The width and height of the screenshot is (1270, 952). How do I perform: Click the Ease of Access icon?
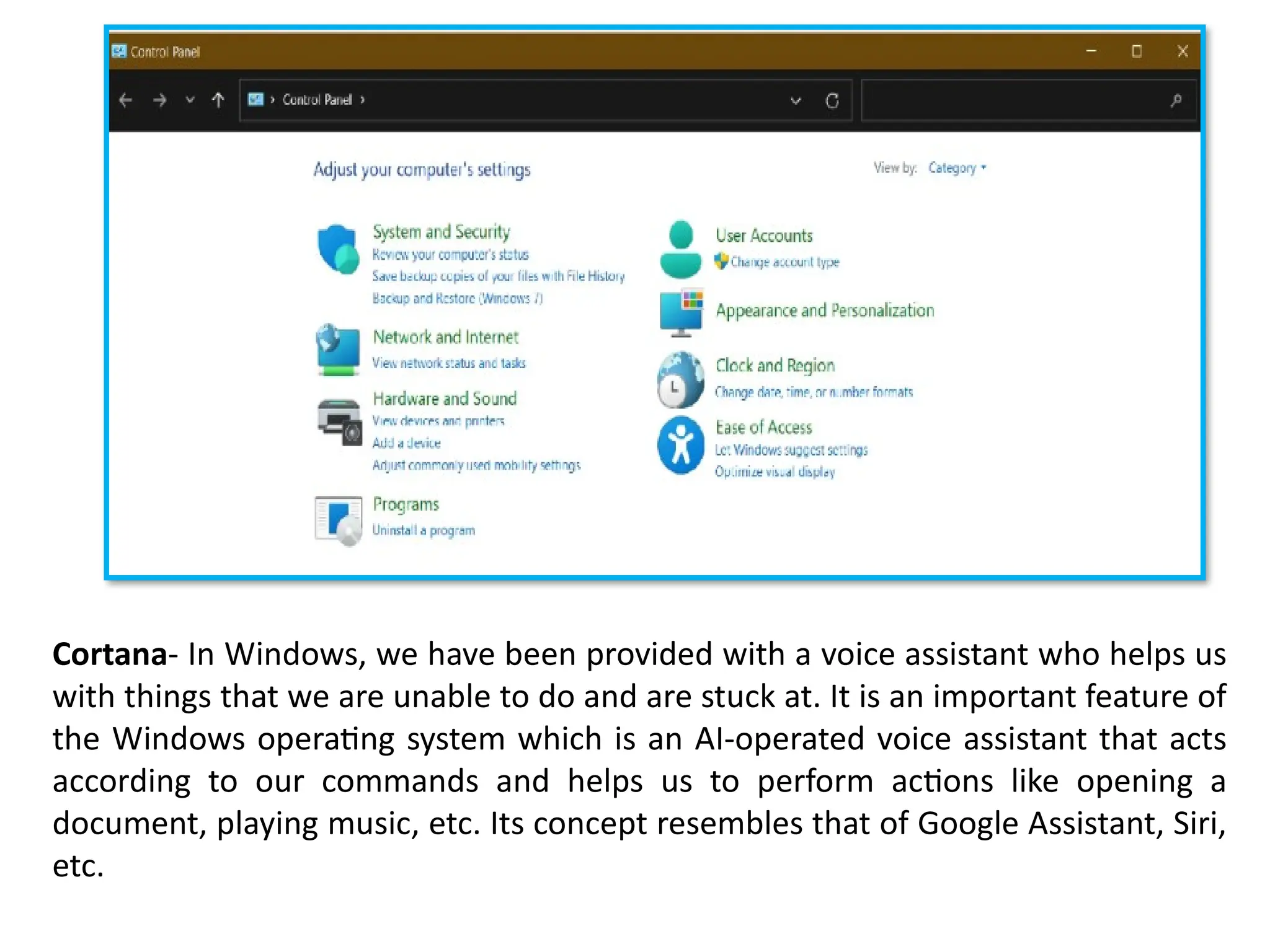pyautogui.click(x=681, y=445)
